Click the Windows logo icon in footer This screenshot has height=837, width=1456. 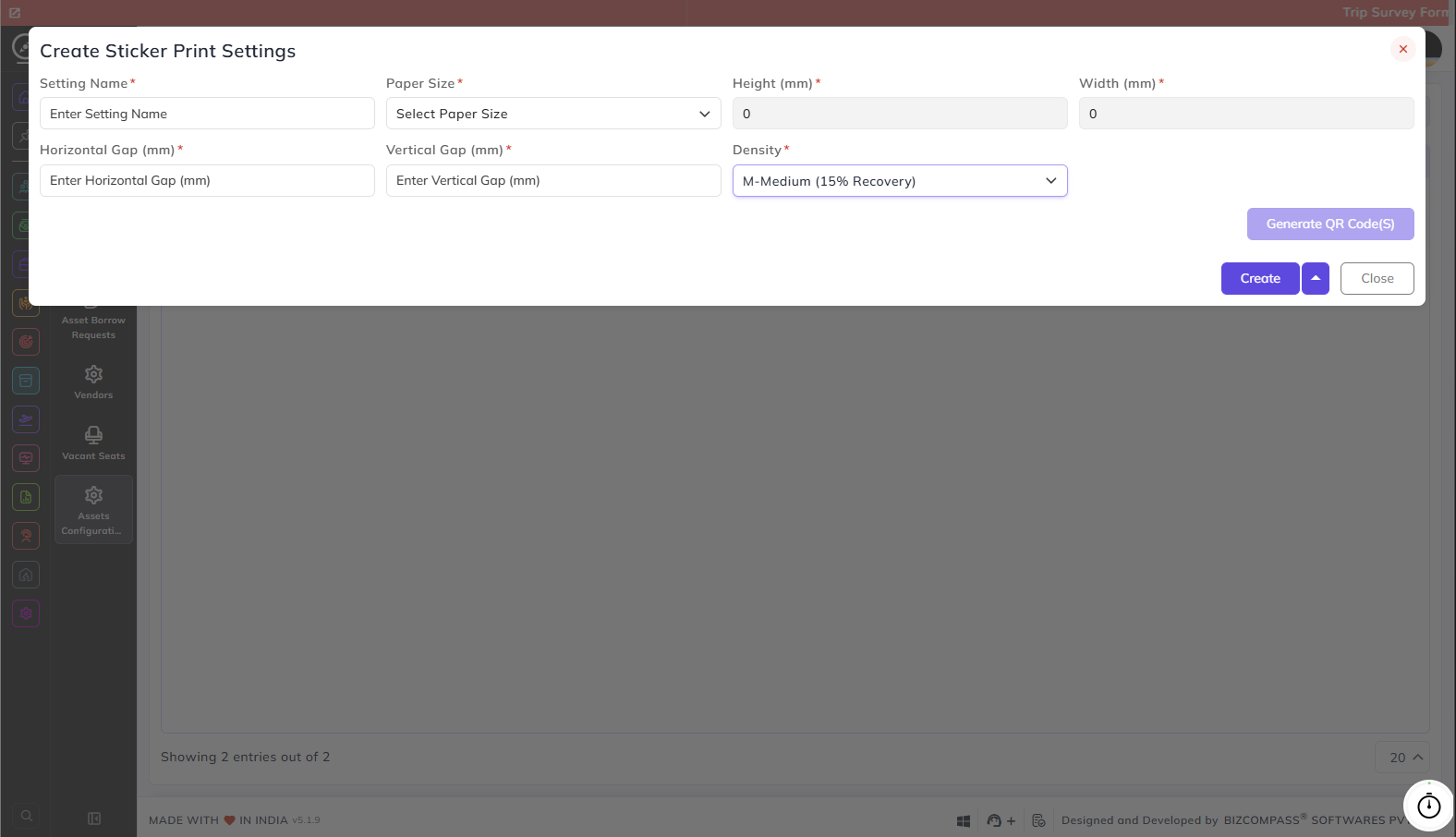tap(964, 820)
